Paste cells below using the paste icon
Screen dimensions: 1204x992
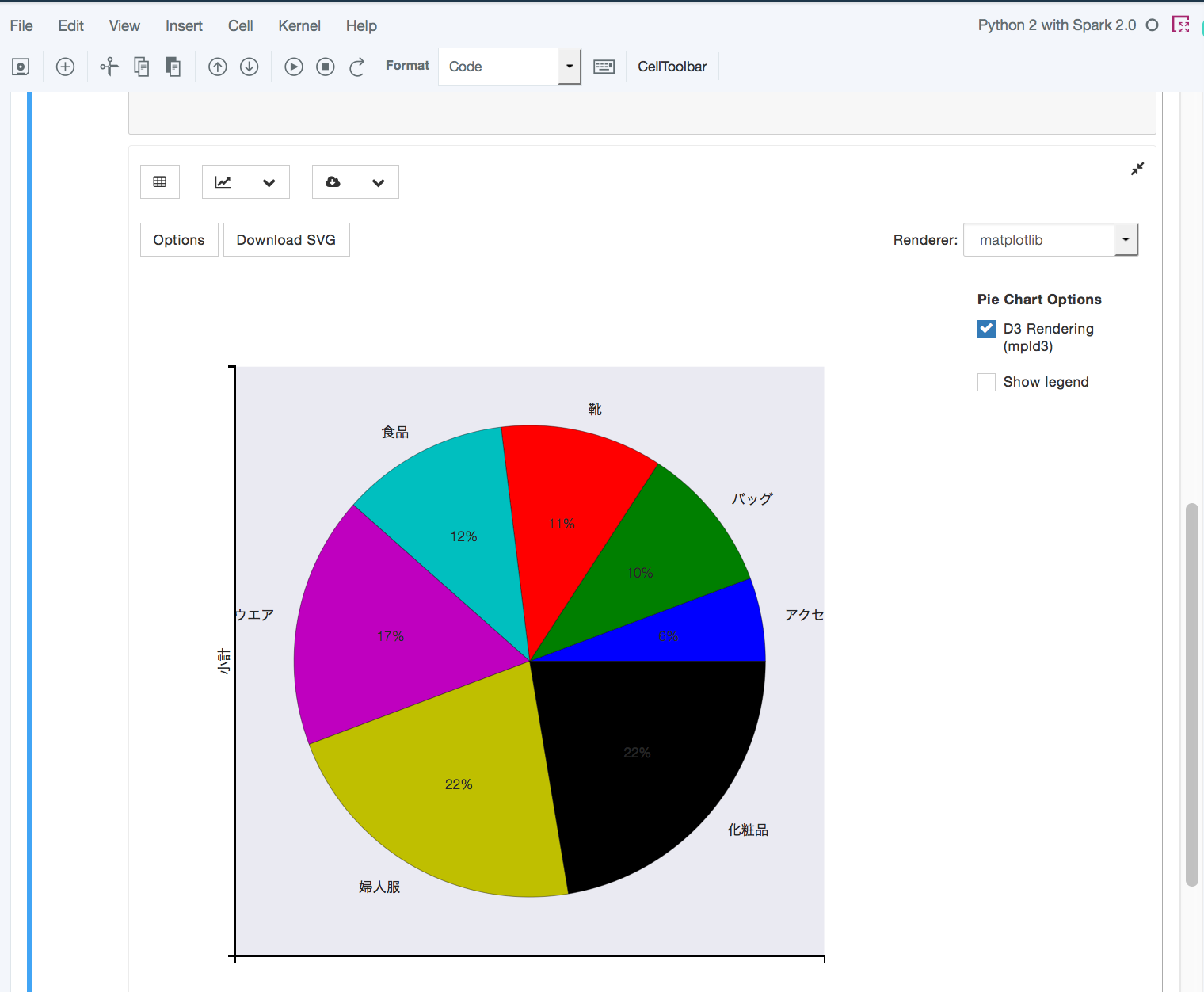click(x=173, y=66)
